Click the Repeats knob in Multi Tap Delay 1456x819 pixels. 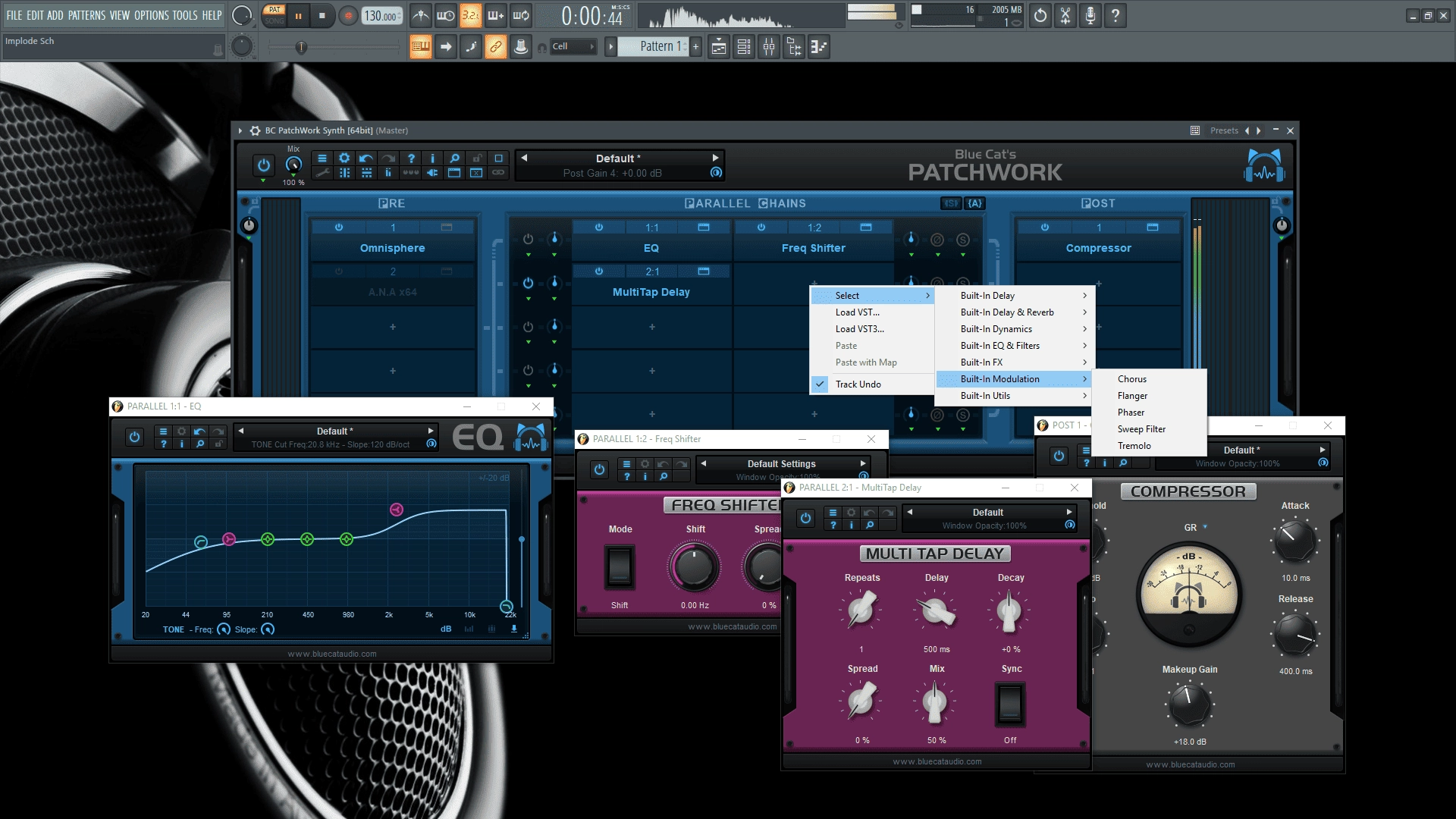(861, 610)
